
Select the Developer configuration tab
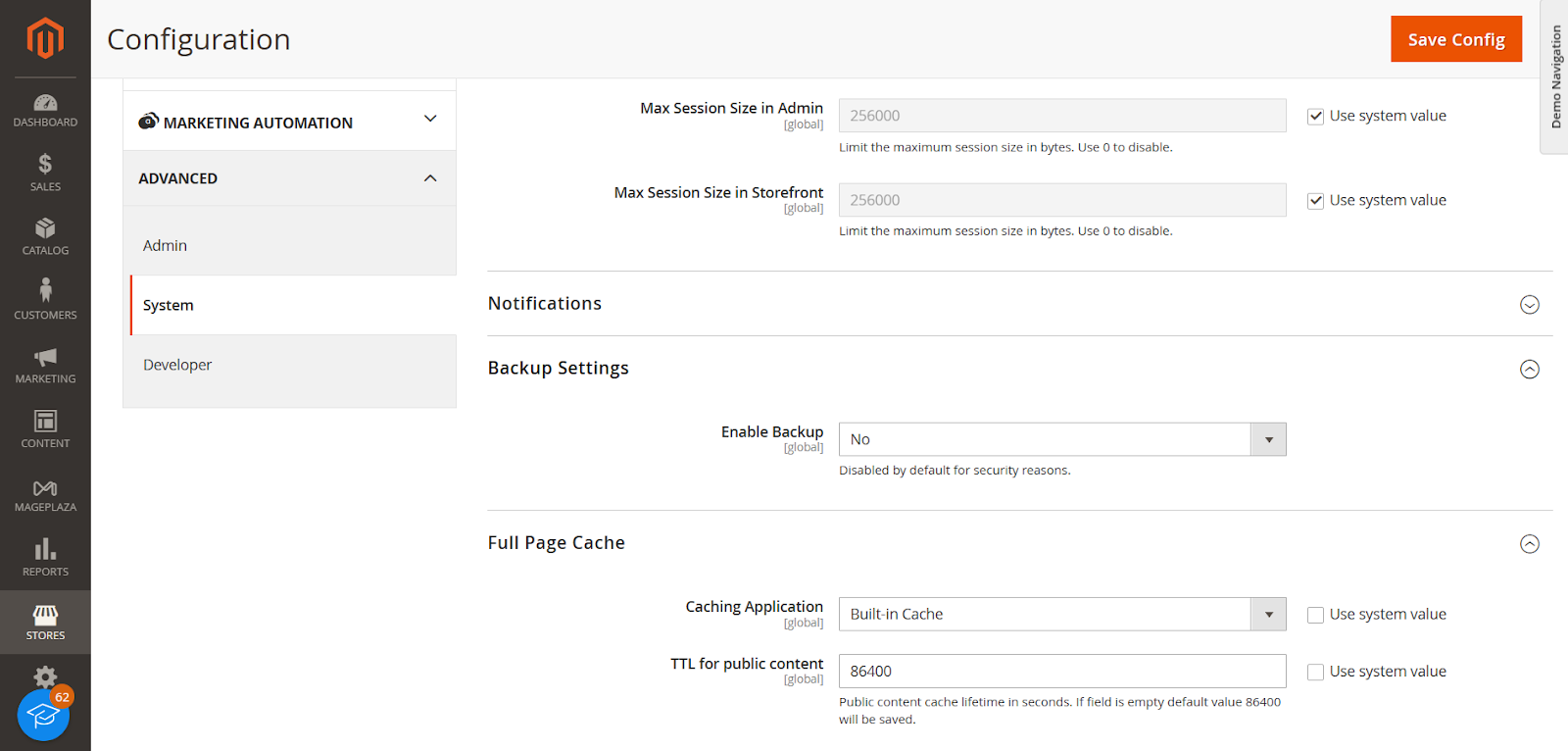coord(177,365)
